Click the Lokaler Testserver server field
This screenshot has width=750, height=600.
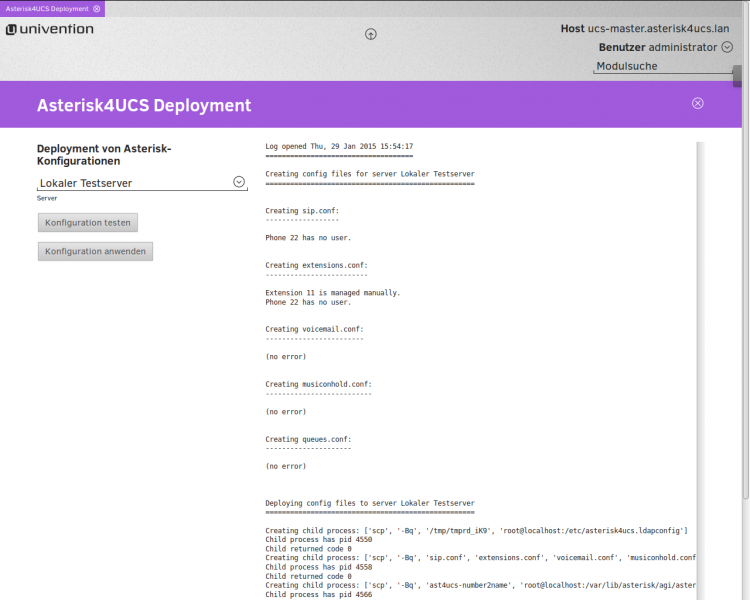142,183
